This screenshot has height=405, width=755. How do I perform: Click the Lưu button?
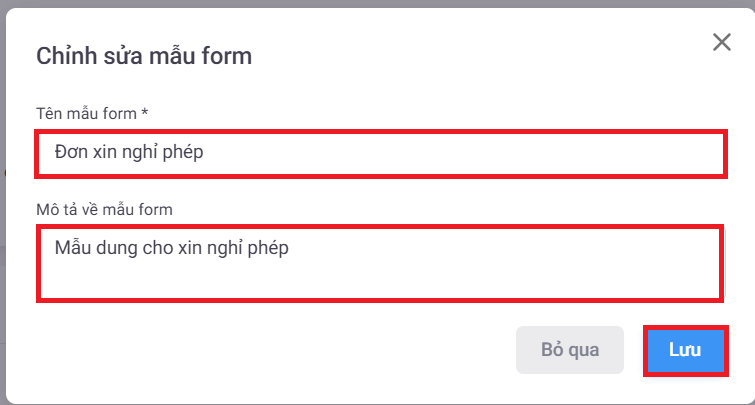[x=685, y=351]
